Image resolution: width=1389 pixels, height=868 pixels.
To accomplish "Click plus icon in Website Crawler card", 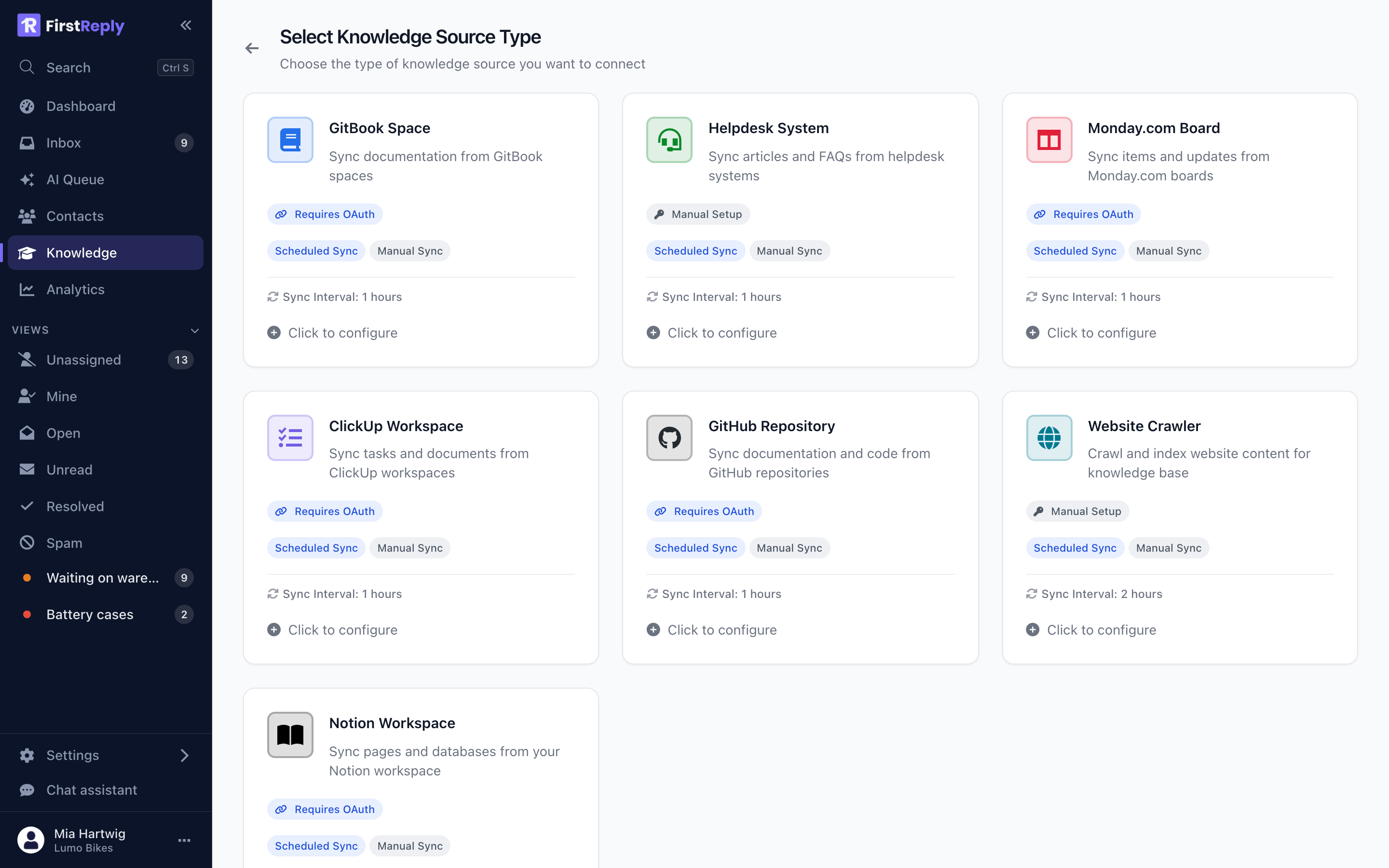I will [x=1033, y=630].
